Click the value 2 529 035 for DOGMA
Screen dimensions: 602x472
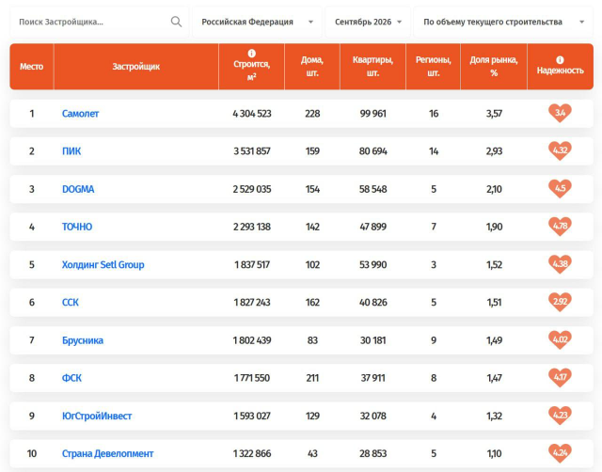(x=252, y=189)
